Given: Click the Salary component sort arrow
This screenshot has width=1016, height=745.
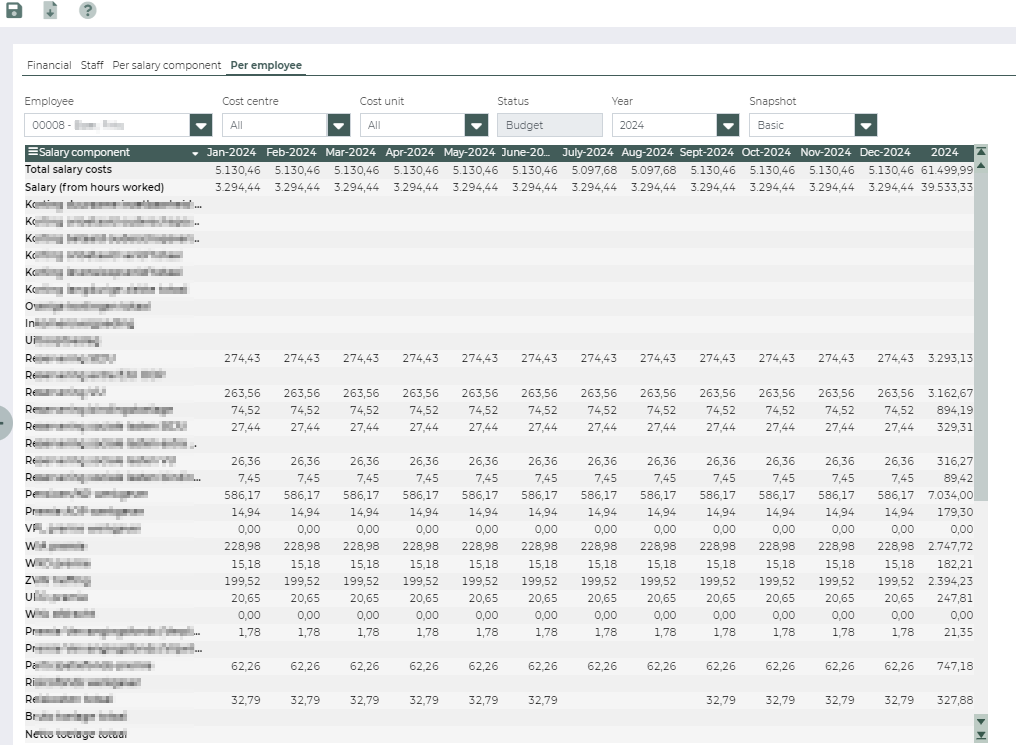Looking at the screenshot, I should coord(195,154).
